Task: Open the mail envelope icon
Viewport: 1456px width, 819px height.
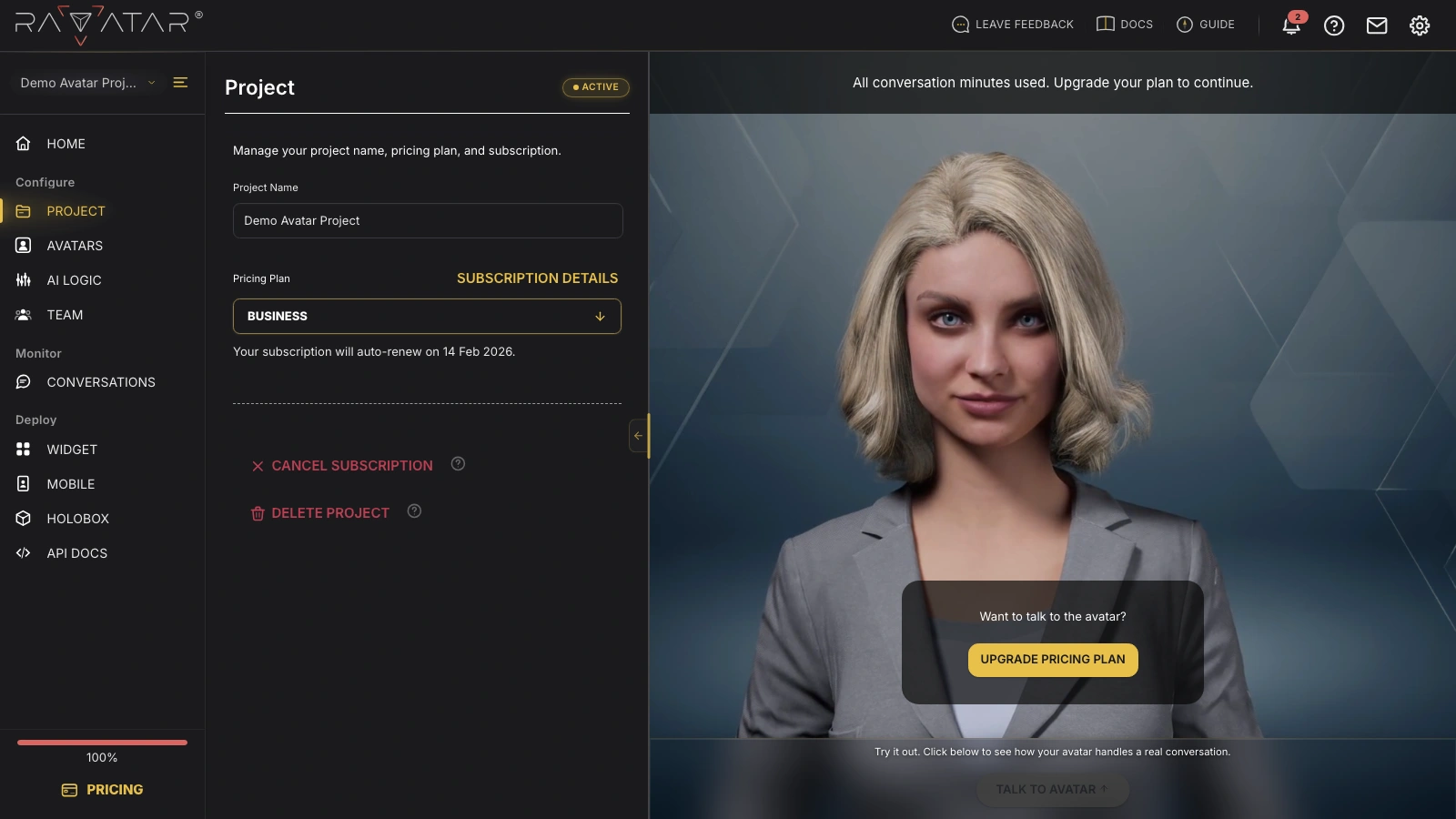Action: pos(1377,25)
